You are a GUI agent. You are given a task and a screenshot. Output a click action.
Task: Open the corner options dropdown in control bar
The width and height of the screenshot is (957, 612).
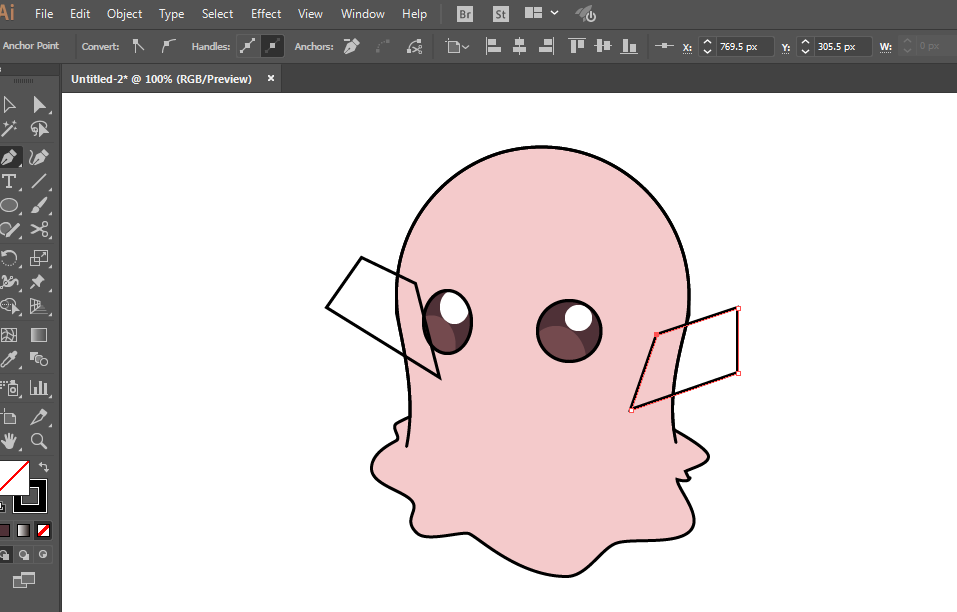(x=458, y=46)
